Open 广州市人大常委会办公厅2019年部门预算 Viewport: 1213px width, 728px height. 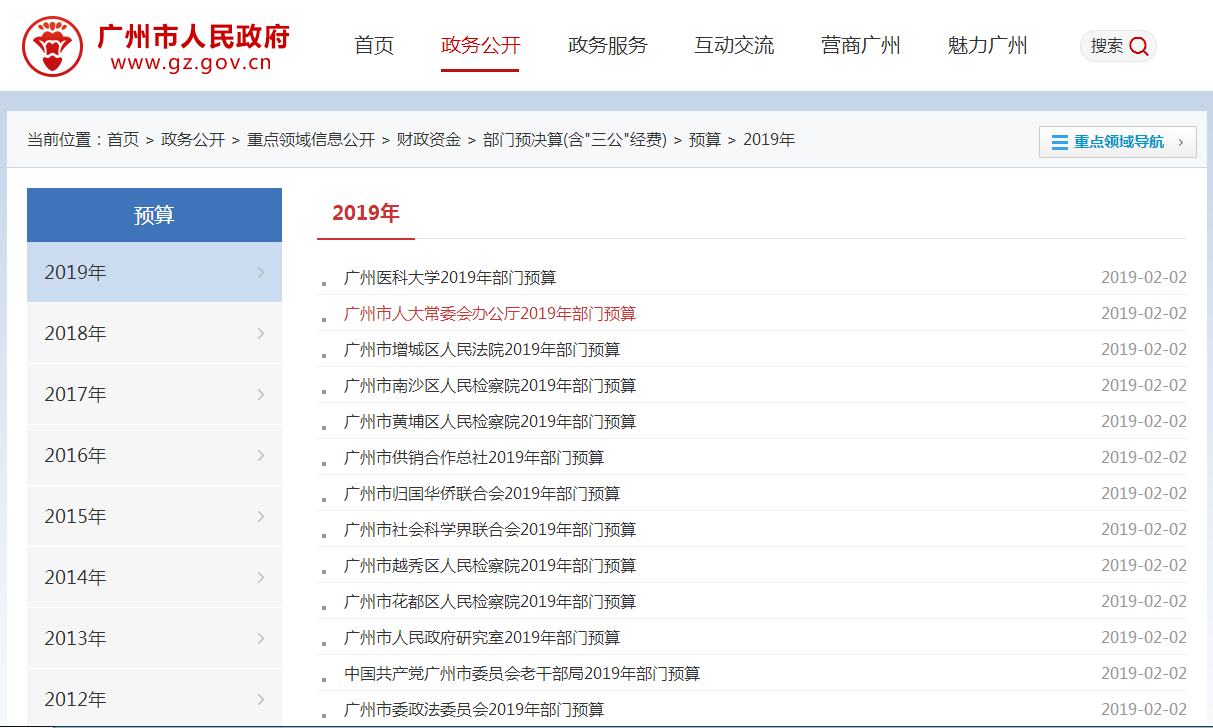coord(489,314)
